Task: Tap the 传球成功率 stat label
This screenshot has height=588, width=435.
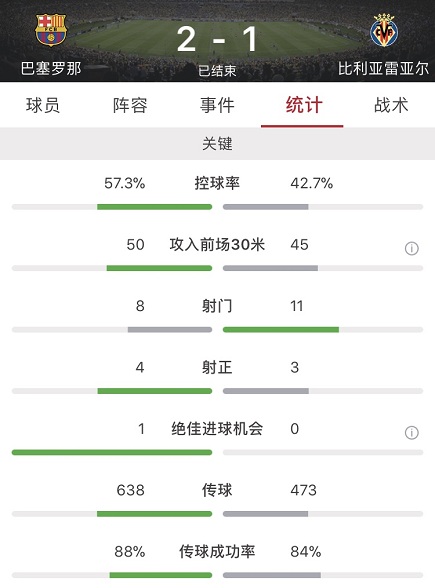Action: [x=217, y=552]
